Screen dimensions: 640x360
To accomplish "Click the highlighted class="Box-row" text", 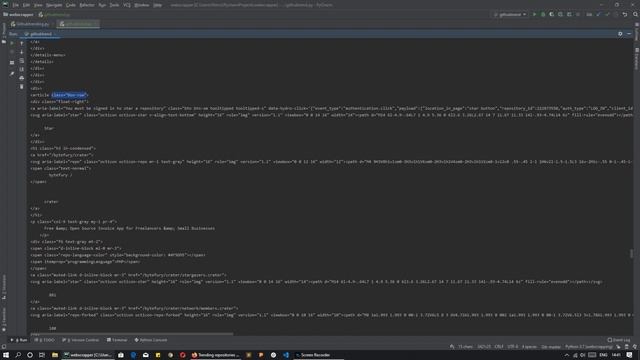I will pos(69,95).
